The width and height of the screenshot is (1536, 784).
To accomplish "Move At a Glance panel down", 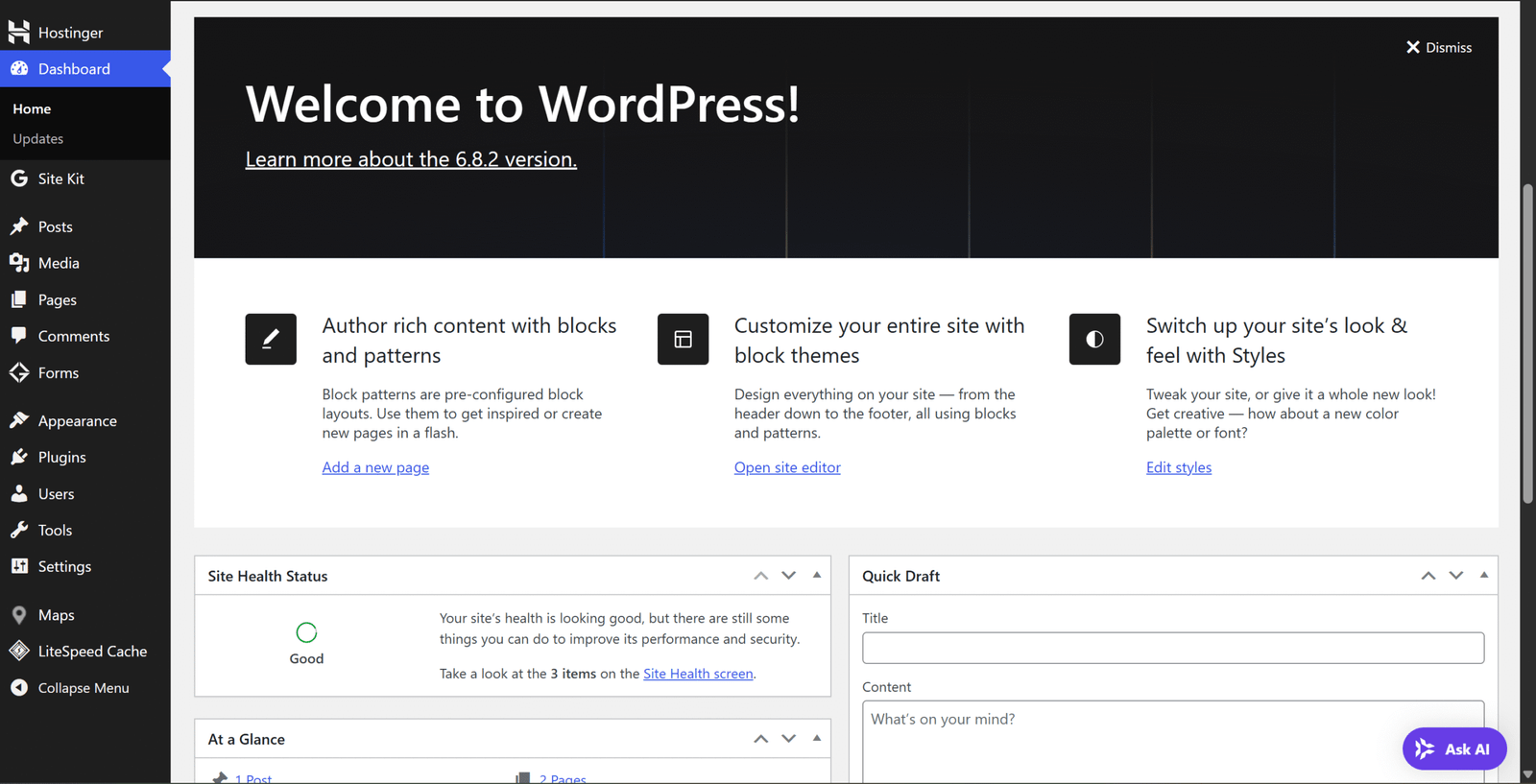I will pos(788,739).
